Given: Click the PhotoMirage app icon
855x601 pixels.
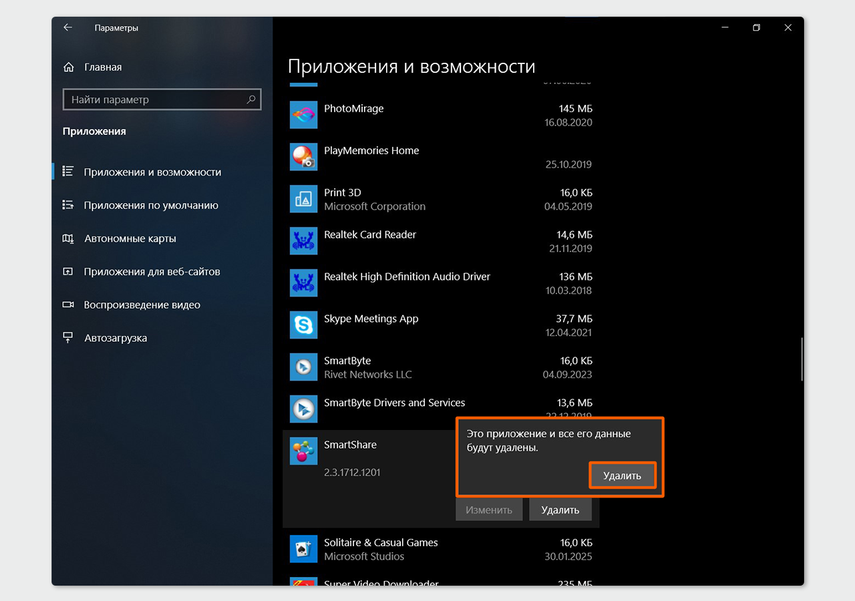Looking at the screenshot, I should (303, 115).
